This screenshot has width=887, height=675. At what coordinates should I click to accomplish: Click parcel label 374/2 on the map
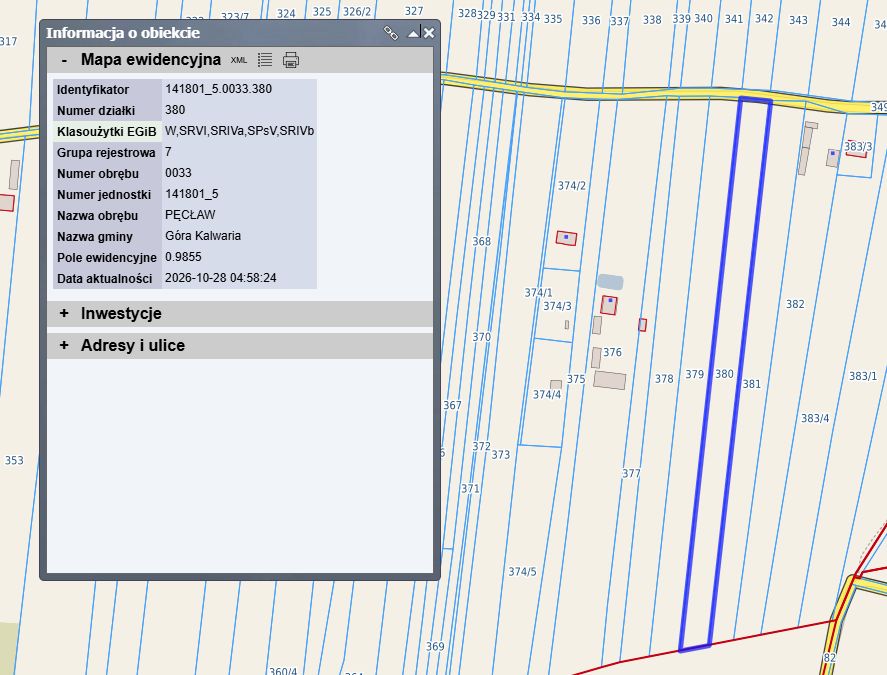(572, 186)
